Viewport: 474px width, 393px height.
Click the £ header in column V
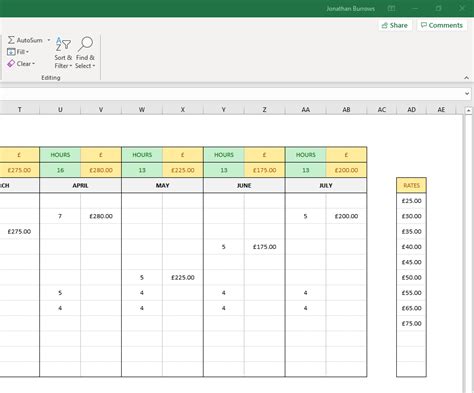[x=101, y=155]
